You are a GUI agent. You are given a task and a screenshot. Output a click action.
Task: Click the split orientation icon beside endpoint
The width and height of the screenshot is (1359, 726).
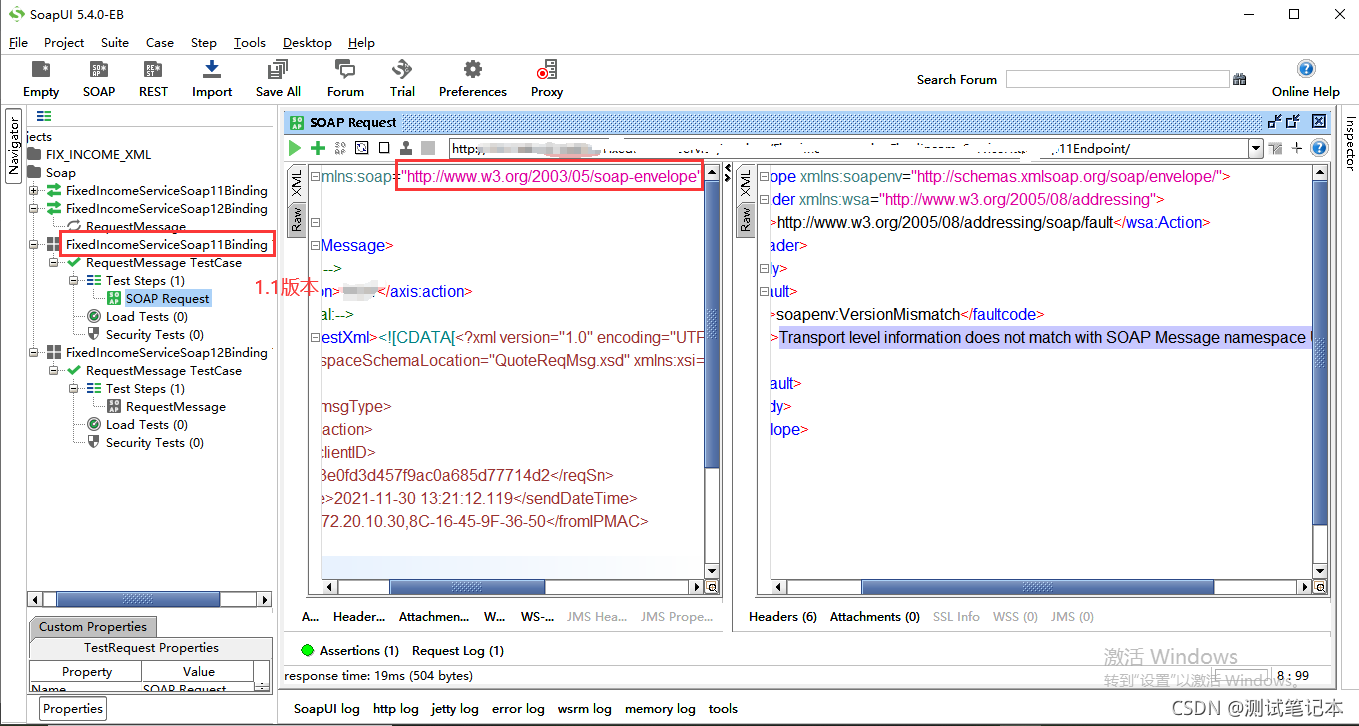1275,148
